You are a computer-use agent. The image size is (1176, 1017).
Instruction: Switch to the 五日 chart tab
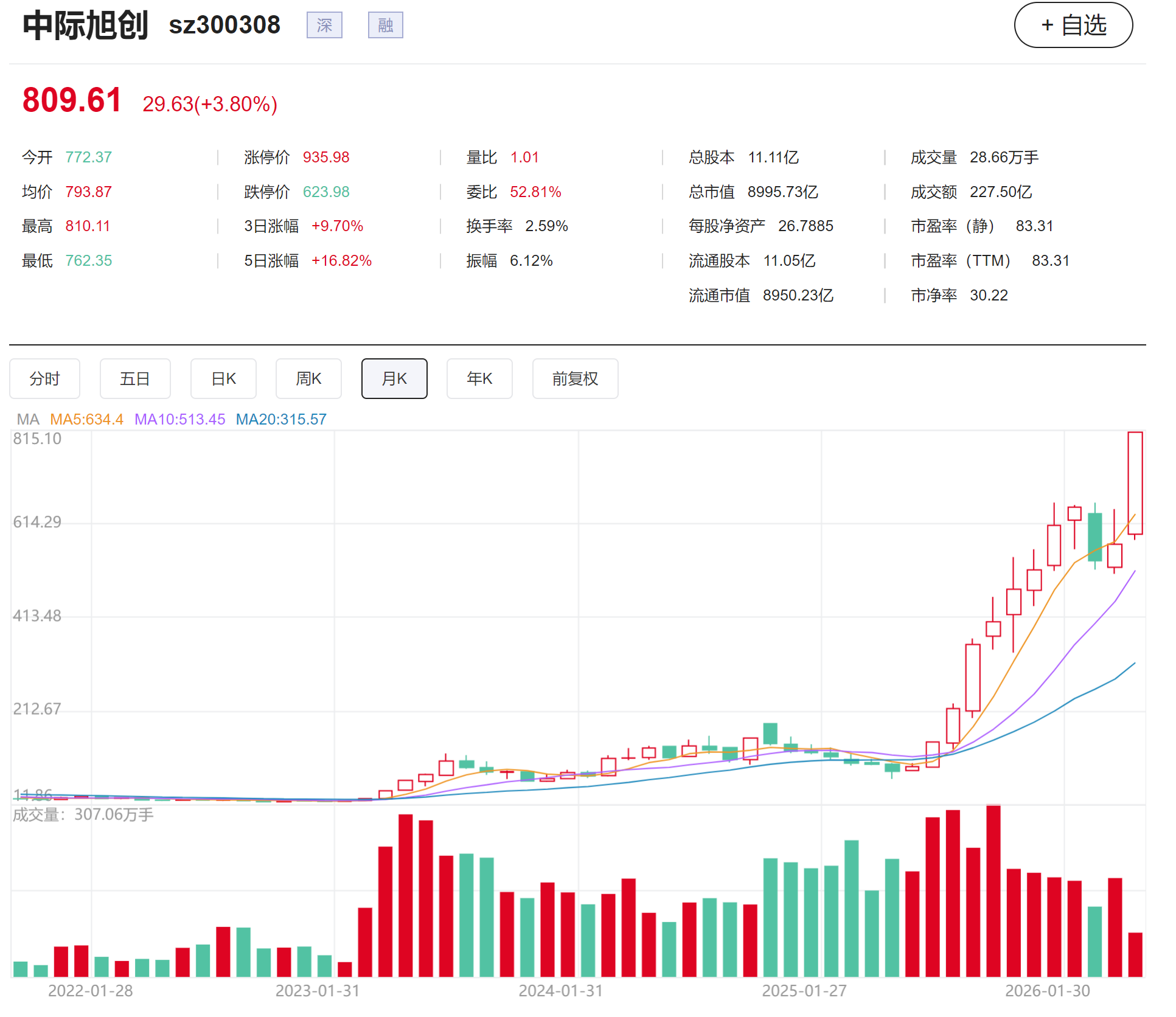click(x=134, y=379)
